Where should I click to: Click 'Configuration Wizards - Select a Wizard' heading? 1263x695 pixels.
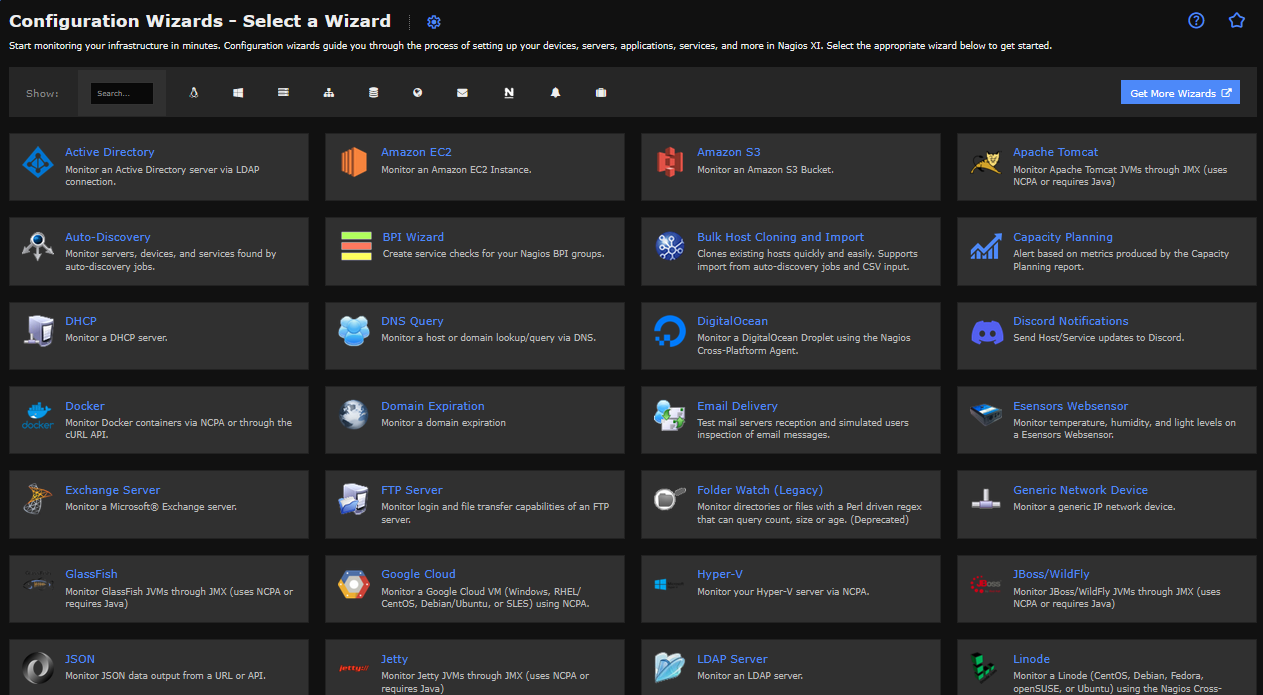[x=200, y=21]
